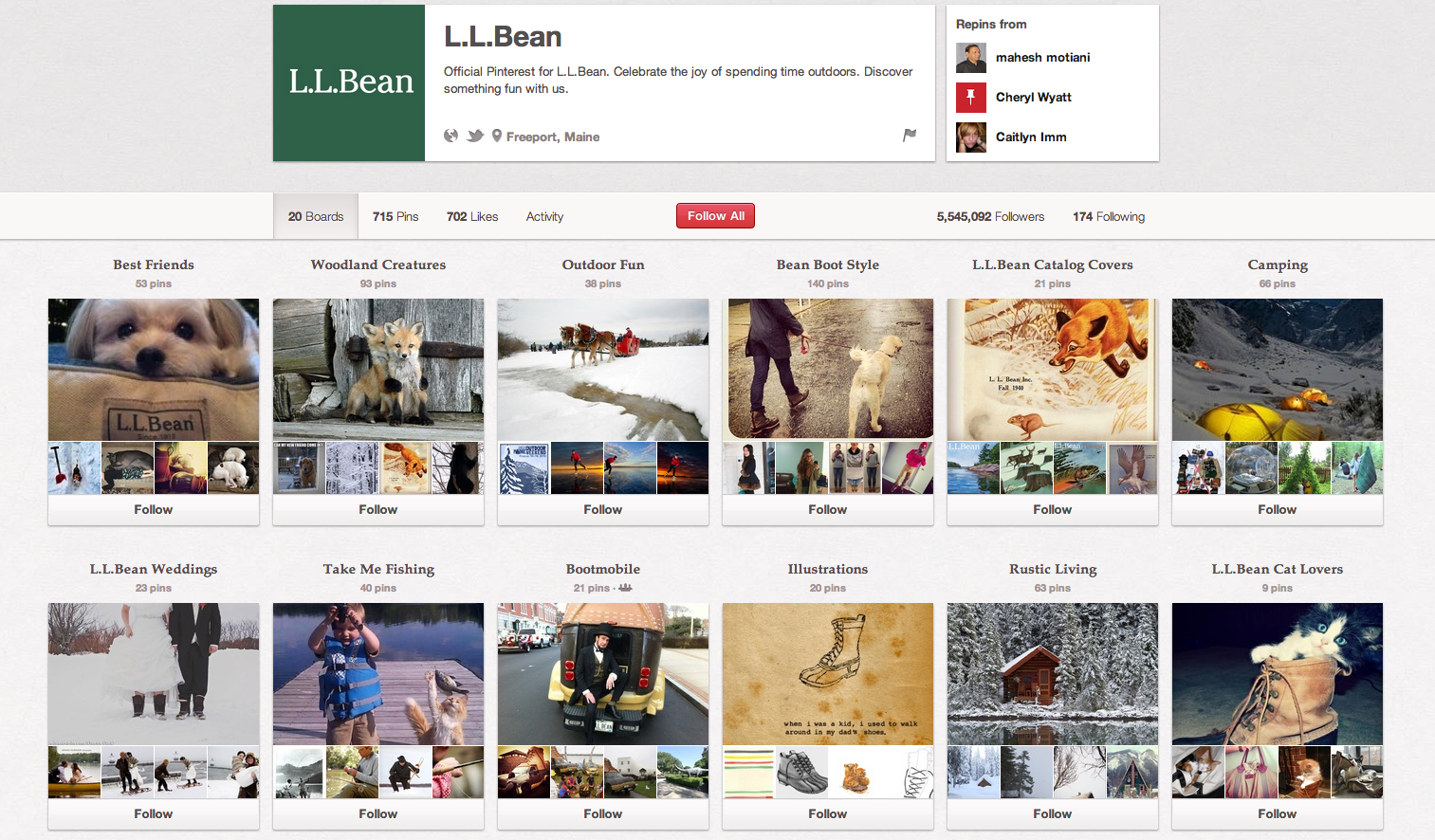Open mahesh motiani's avatar picture

tap(971, 58)
